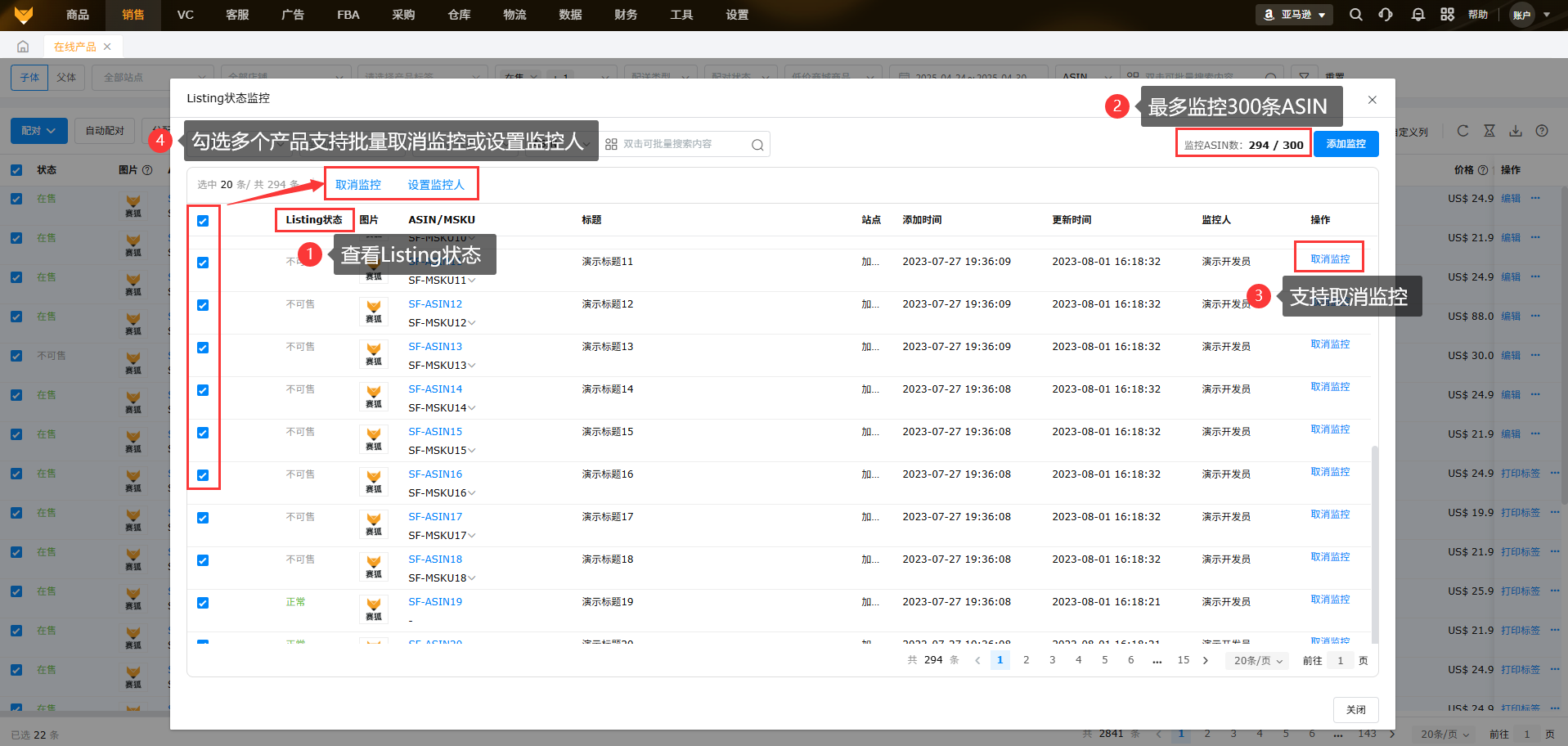This screenshot has height=746, width=1568.
Task: Open the SF-ASIN18 product thumbnail
Action: point(374,567)
